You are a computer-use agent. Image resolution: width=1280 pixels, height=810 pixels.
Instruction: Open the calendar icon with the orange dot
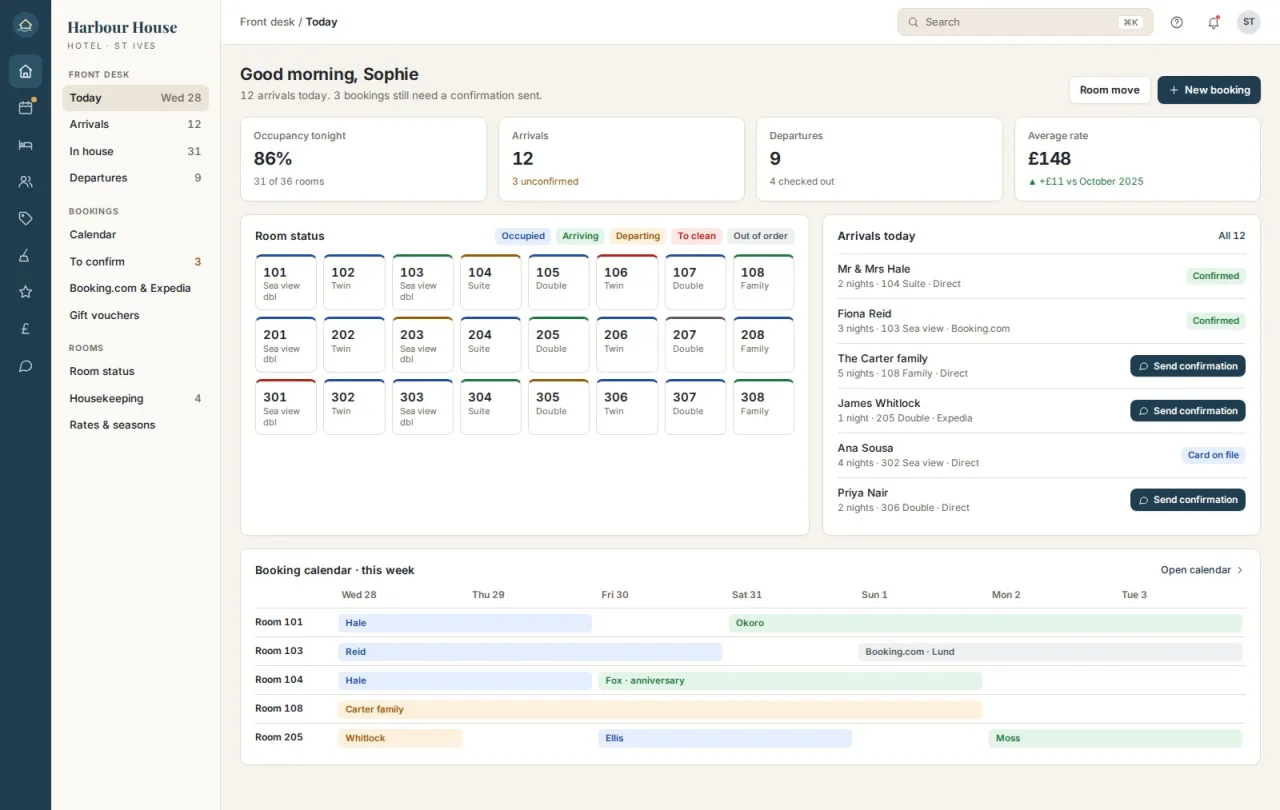pos(25,108)
